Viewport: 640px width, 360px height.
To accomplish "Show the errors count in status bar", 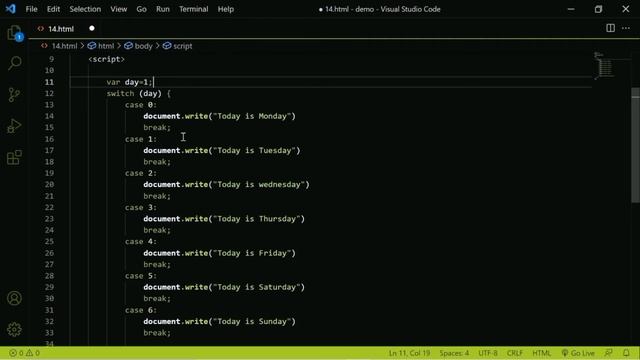I will pos(16,353).
